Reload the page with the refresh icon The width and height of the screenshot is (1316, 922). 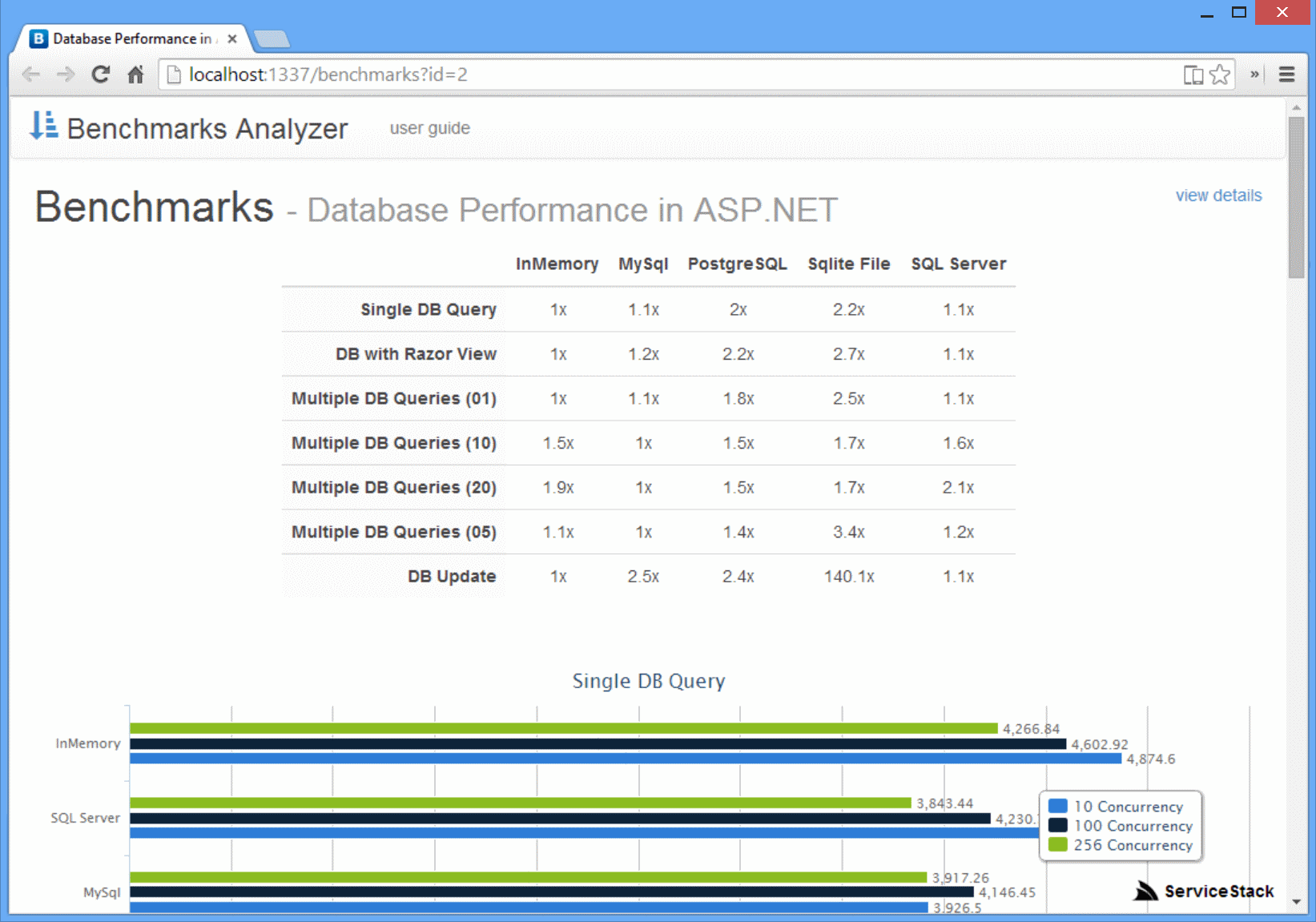click(x=101, y=74)
